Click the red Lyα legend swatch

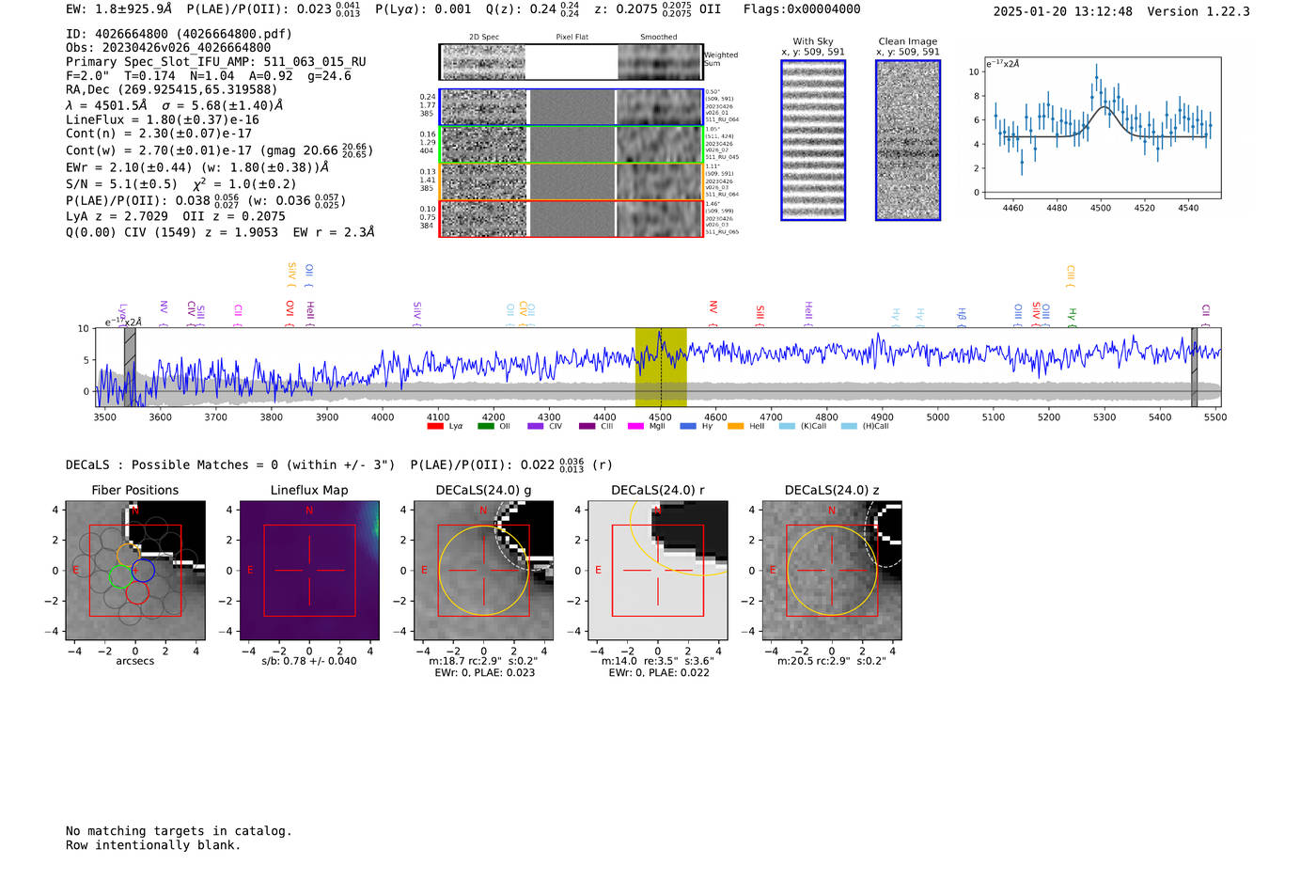[435, 426]
